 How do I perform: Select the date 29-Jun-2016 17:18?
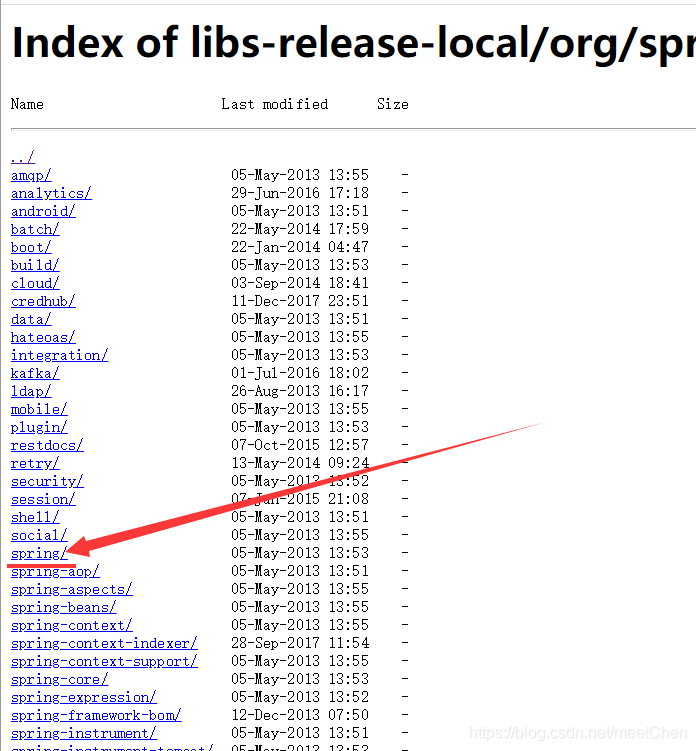(300, 193)
